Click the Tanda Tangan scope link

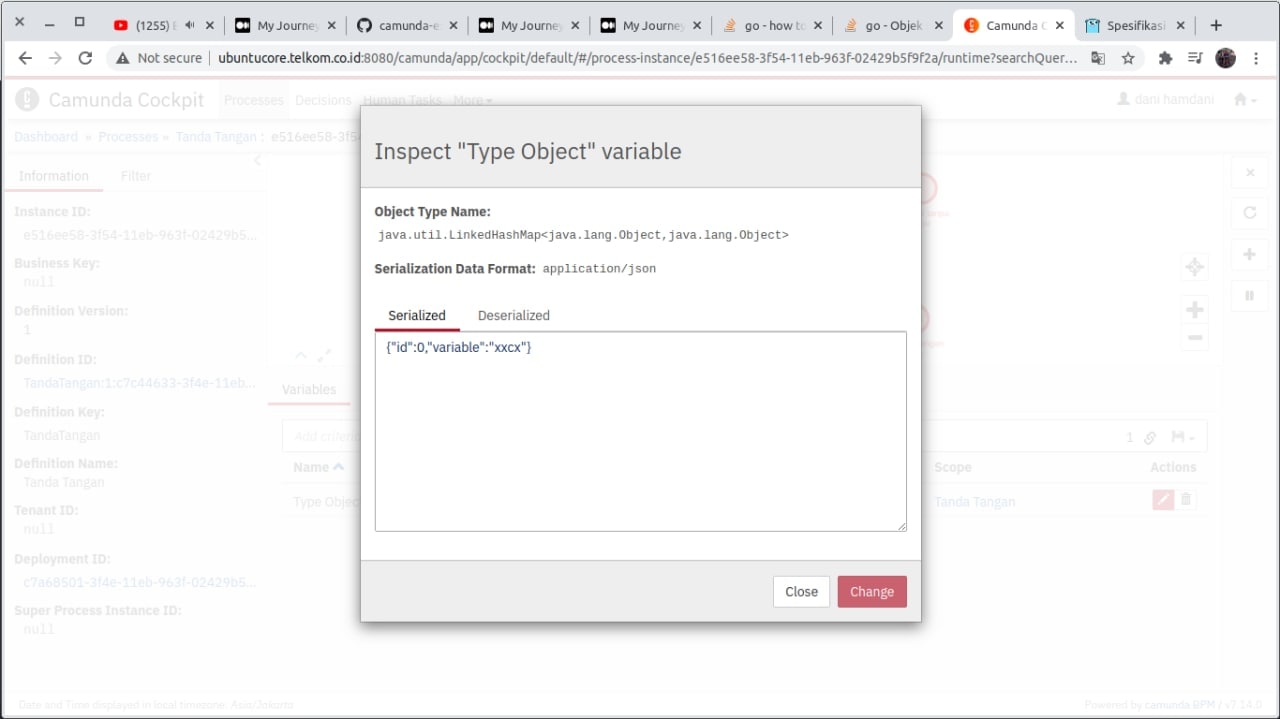(975, 502)
